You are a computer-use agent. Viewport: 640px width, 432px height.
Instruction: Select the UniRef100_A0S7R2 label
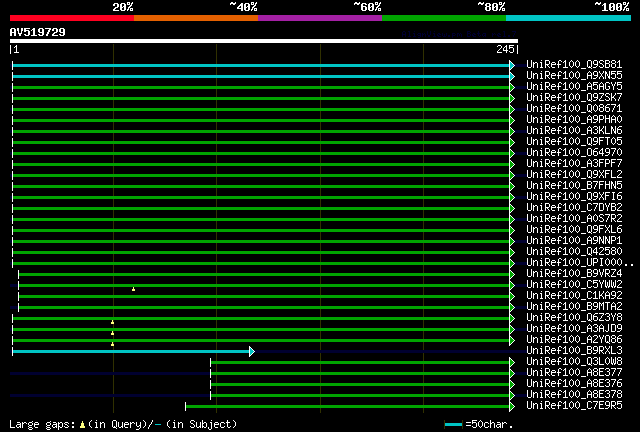[x=574, y=219]
